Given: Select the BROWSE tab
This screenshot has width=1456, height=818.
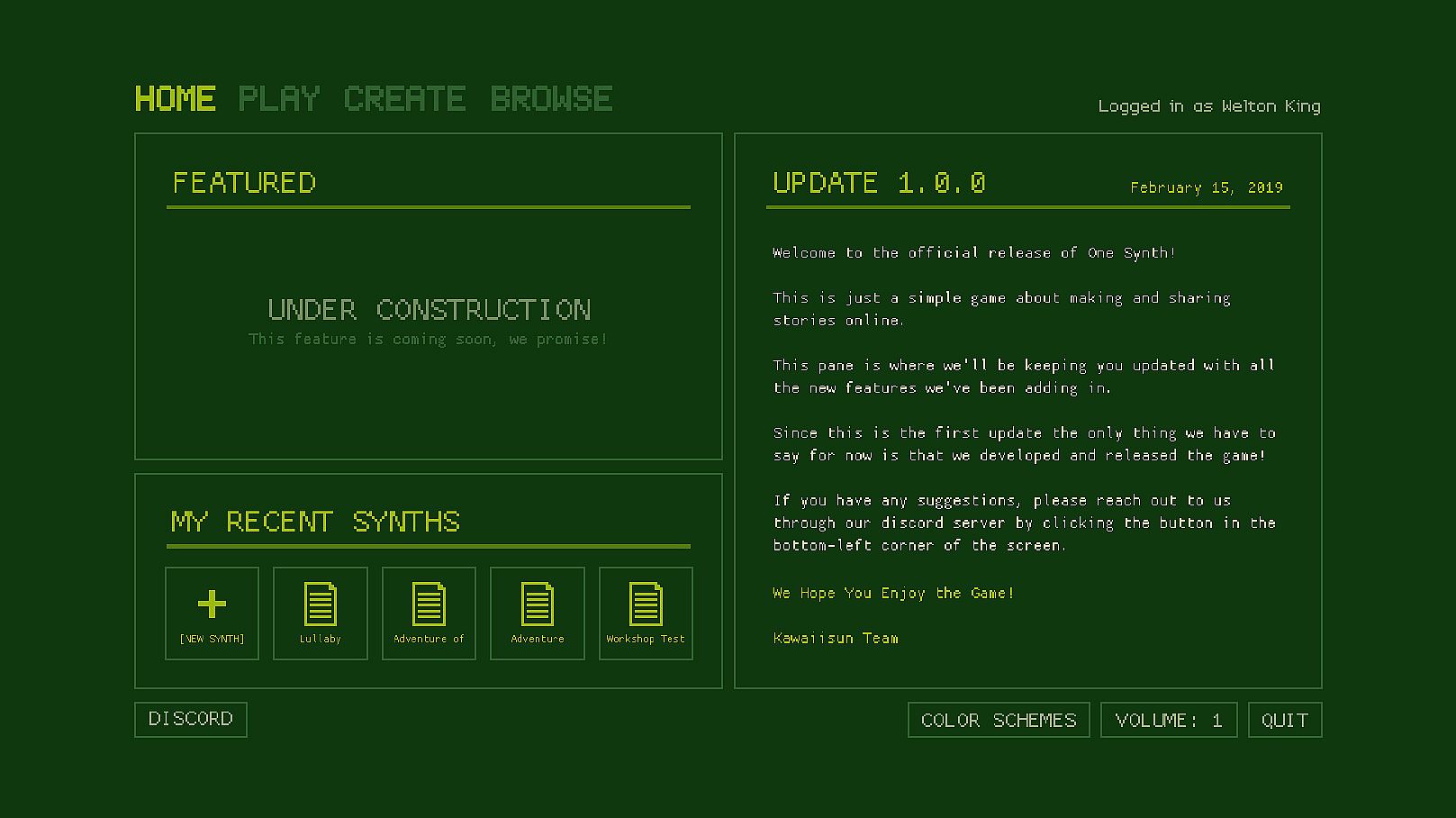Looking at the screenshot, I should click(552, 98).
